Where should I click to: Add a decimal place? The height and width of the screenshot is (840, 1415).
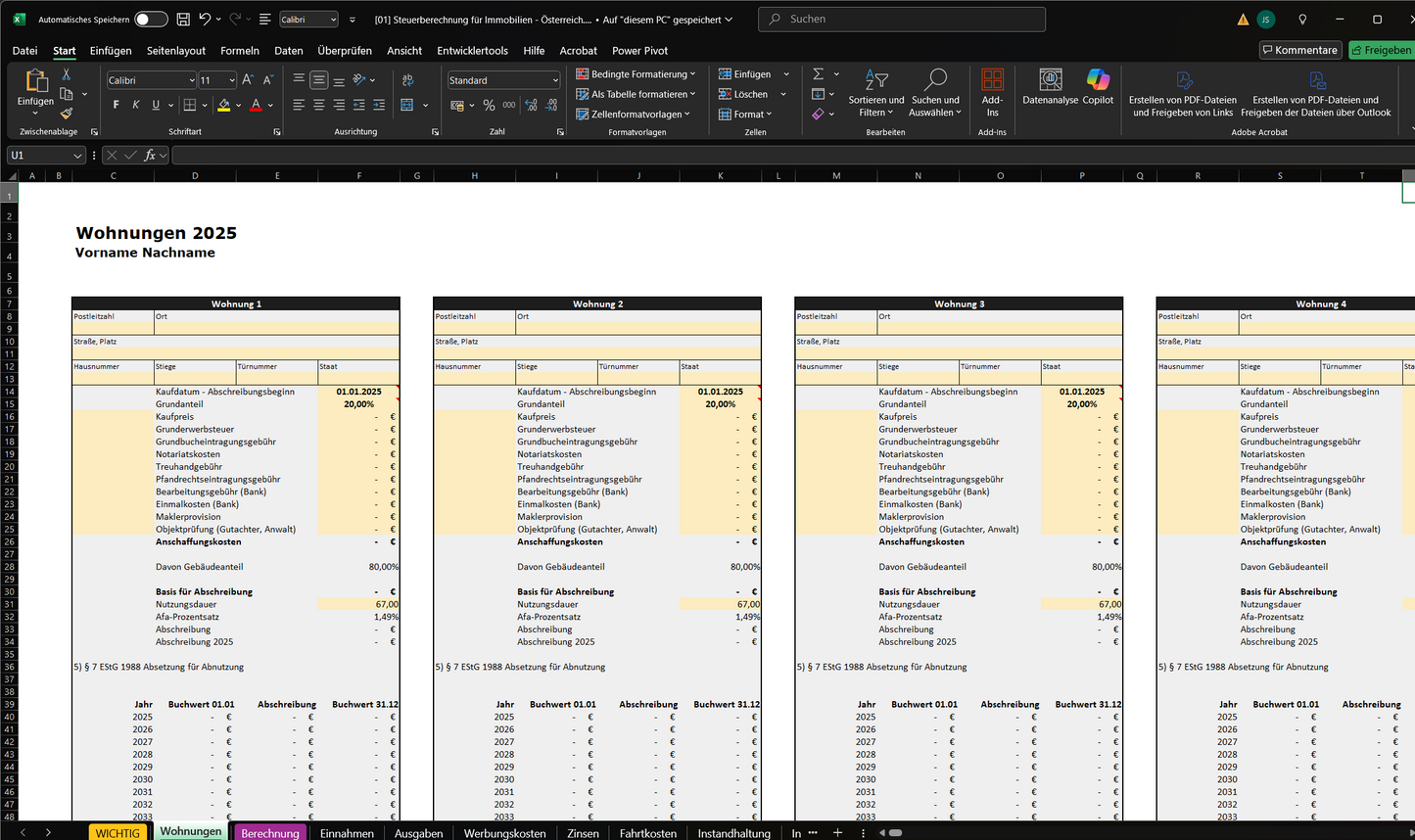point(531,105)
